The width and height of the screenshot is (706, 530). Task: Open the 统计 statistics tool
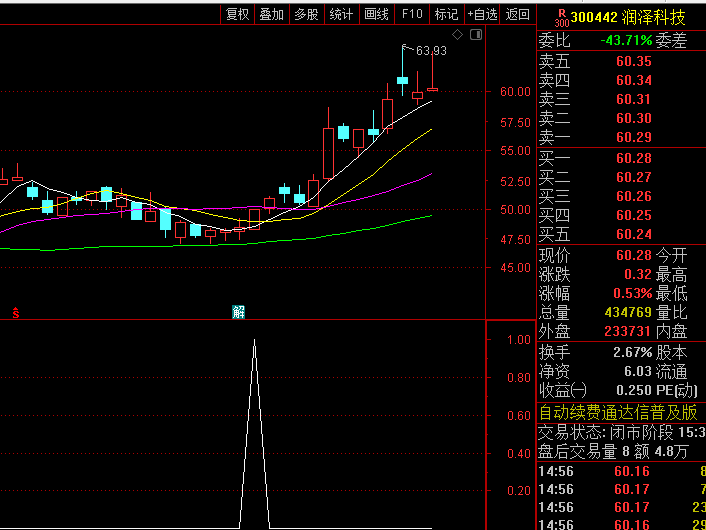tap(341, 14)
